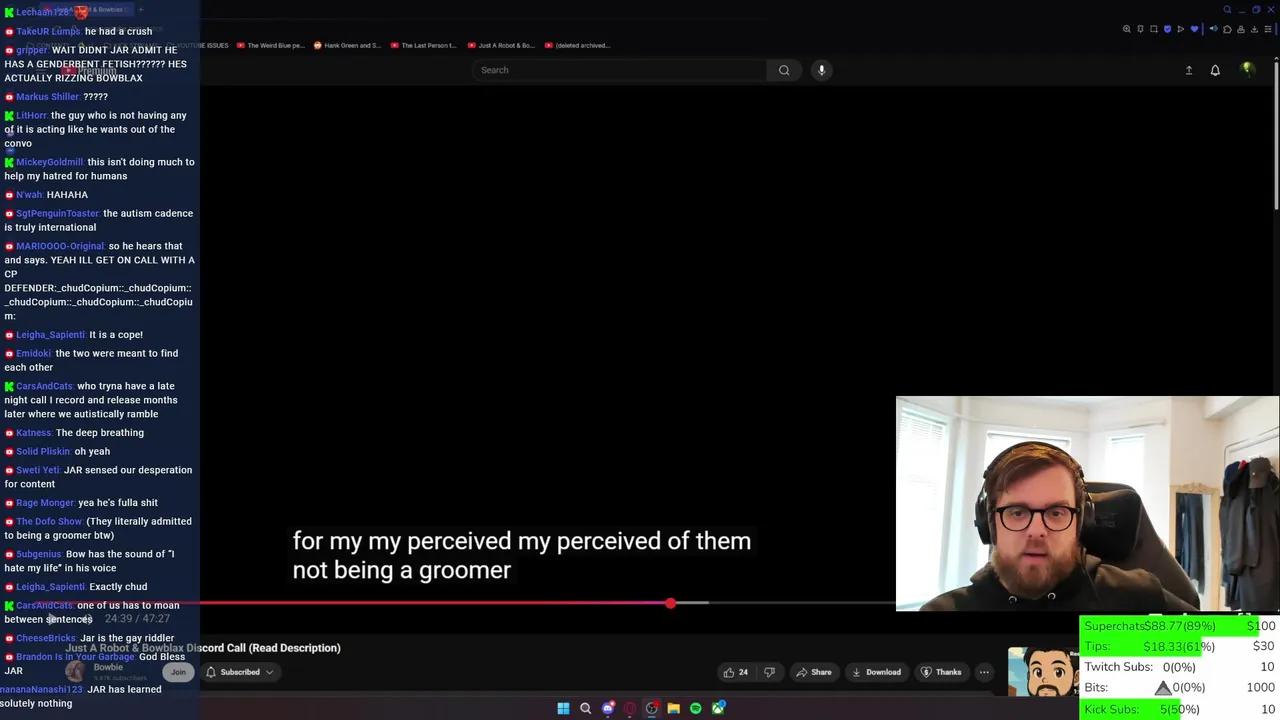Screen dimensions: 1280x720
Task: Open the video more actions ellipsis
Action: pyautogui.click(x=984, y=672)
